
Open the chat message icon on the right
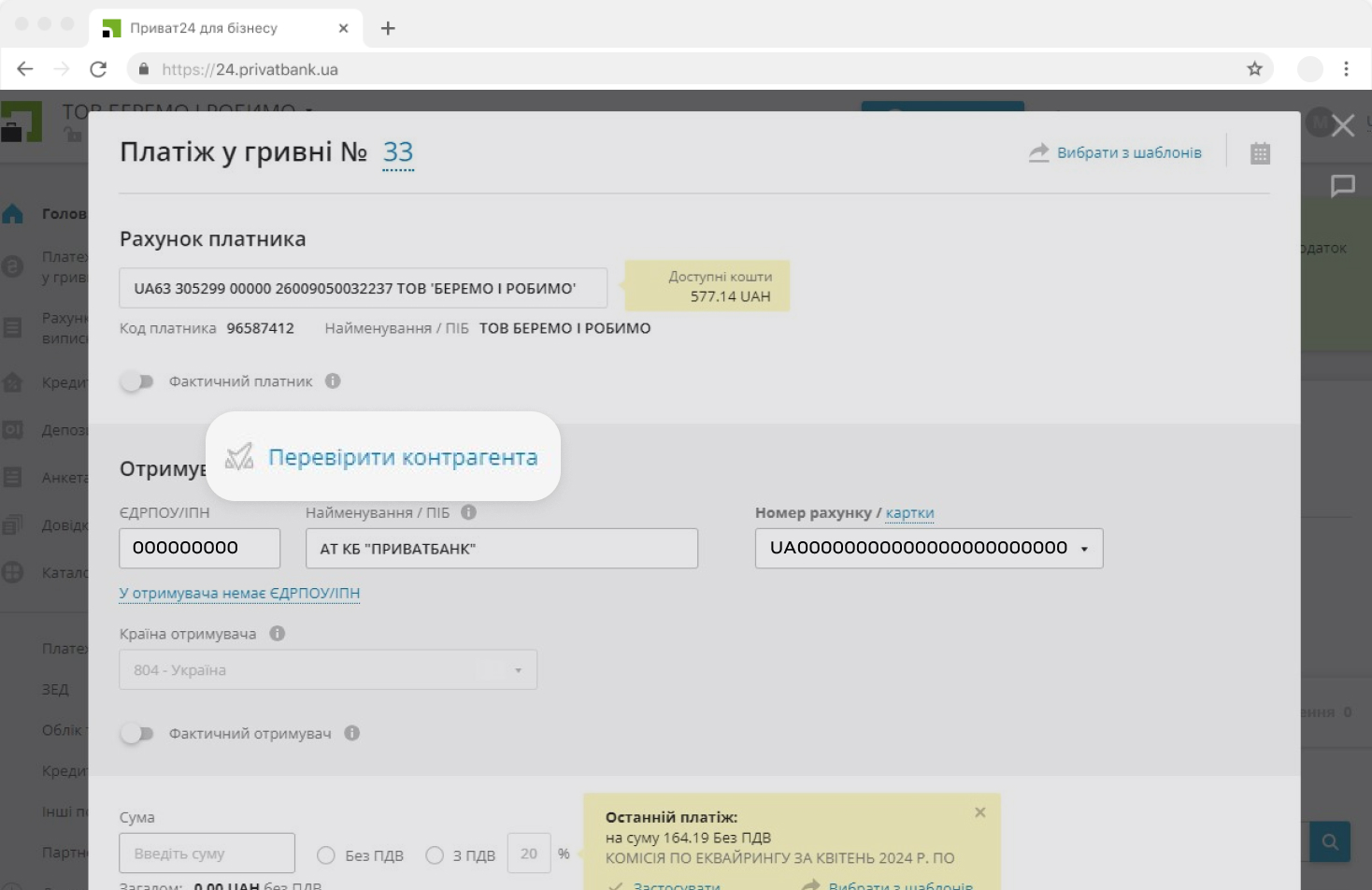click(x=1343, y=185)
